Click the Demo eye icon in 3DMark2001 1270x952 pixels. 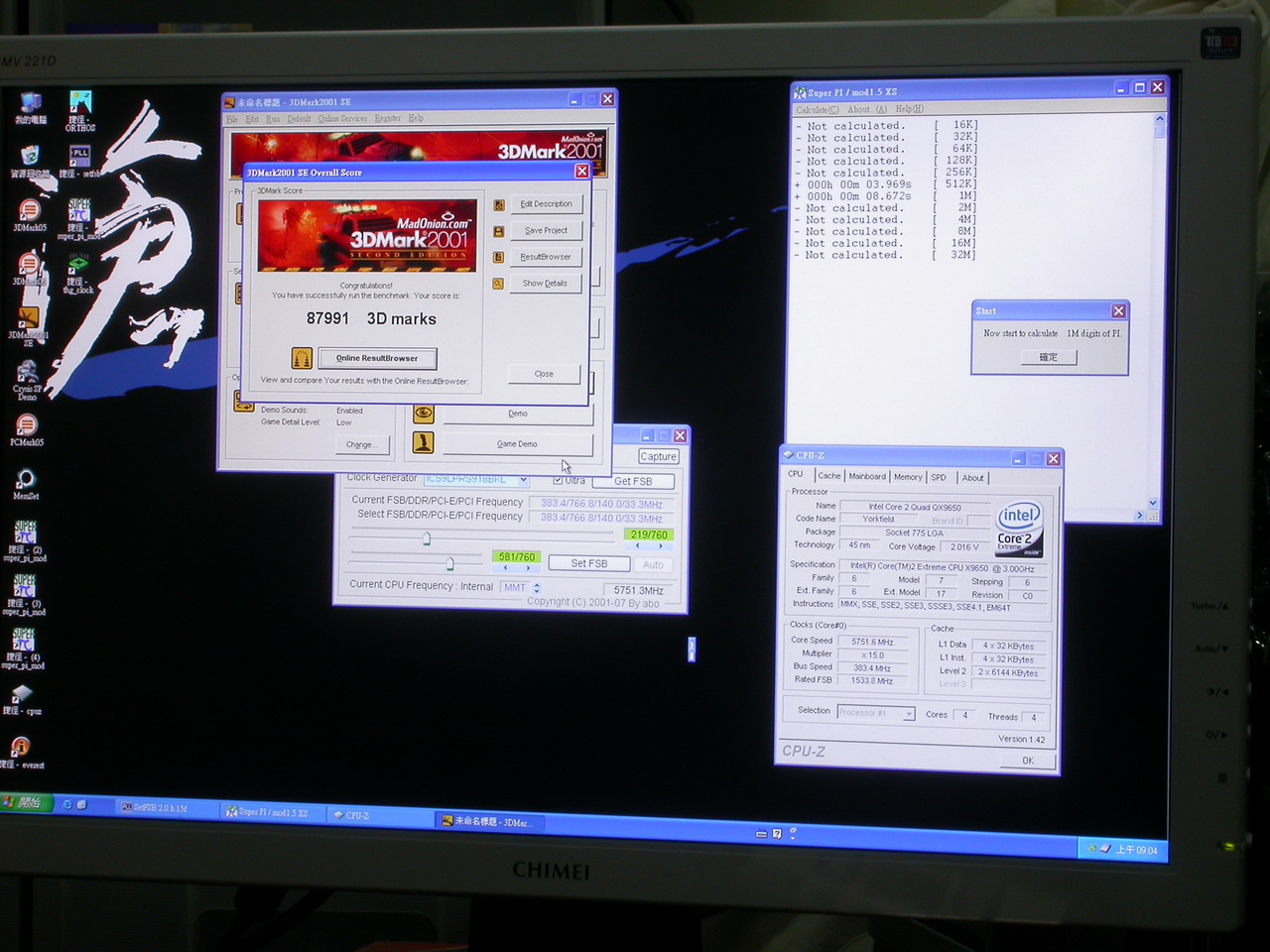424,413
